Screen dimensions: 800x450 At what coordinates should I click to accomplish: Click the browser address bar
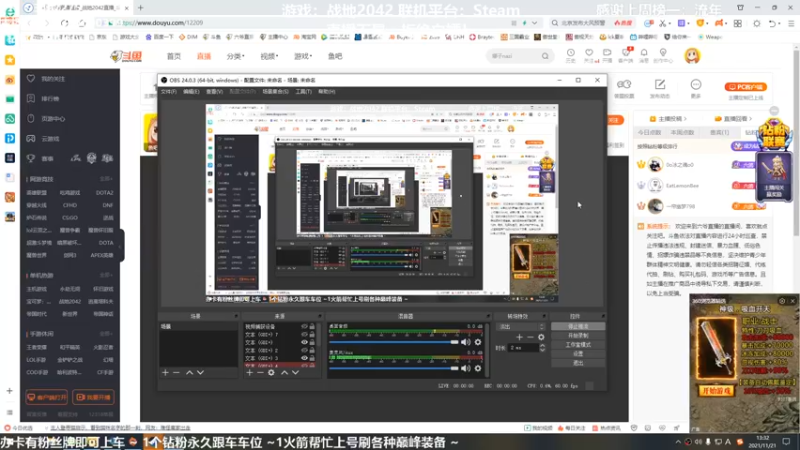tap(306, 23)
